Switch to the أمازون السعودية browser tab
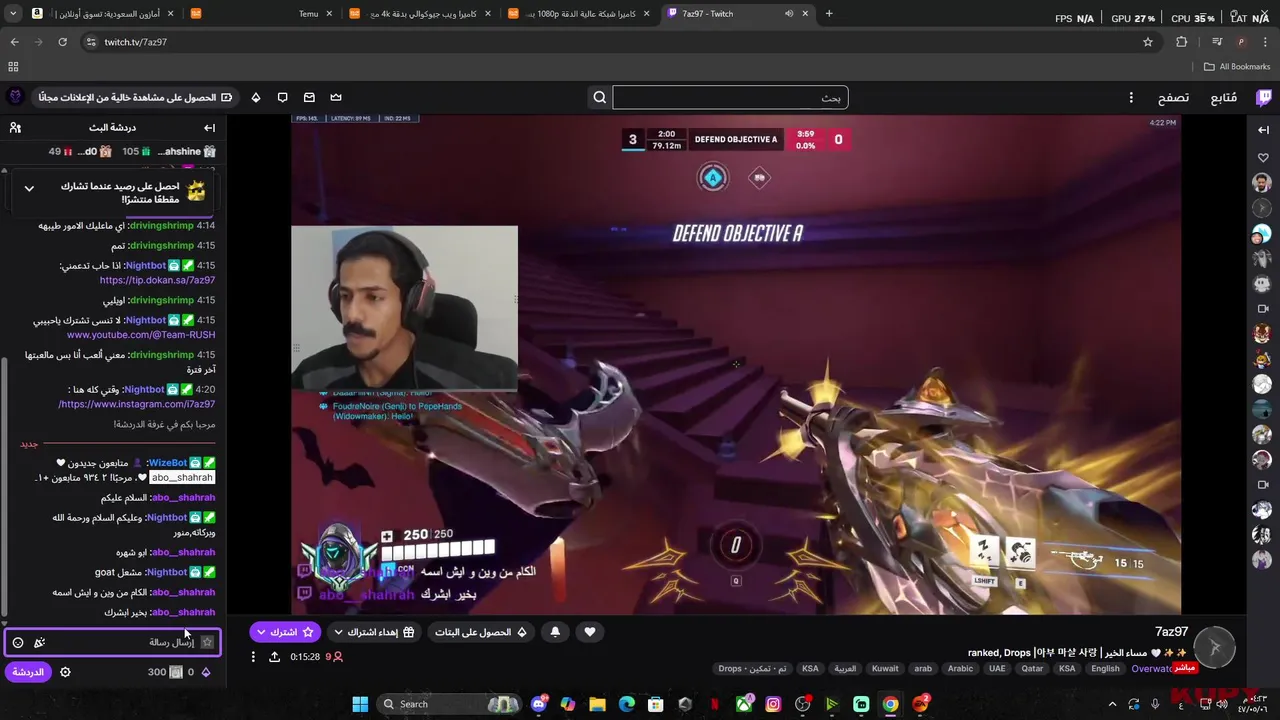Viewport: 1280px width, 720px height. point(103,13)
